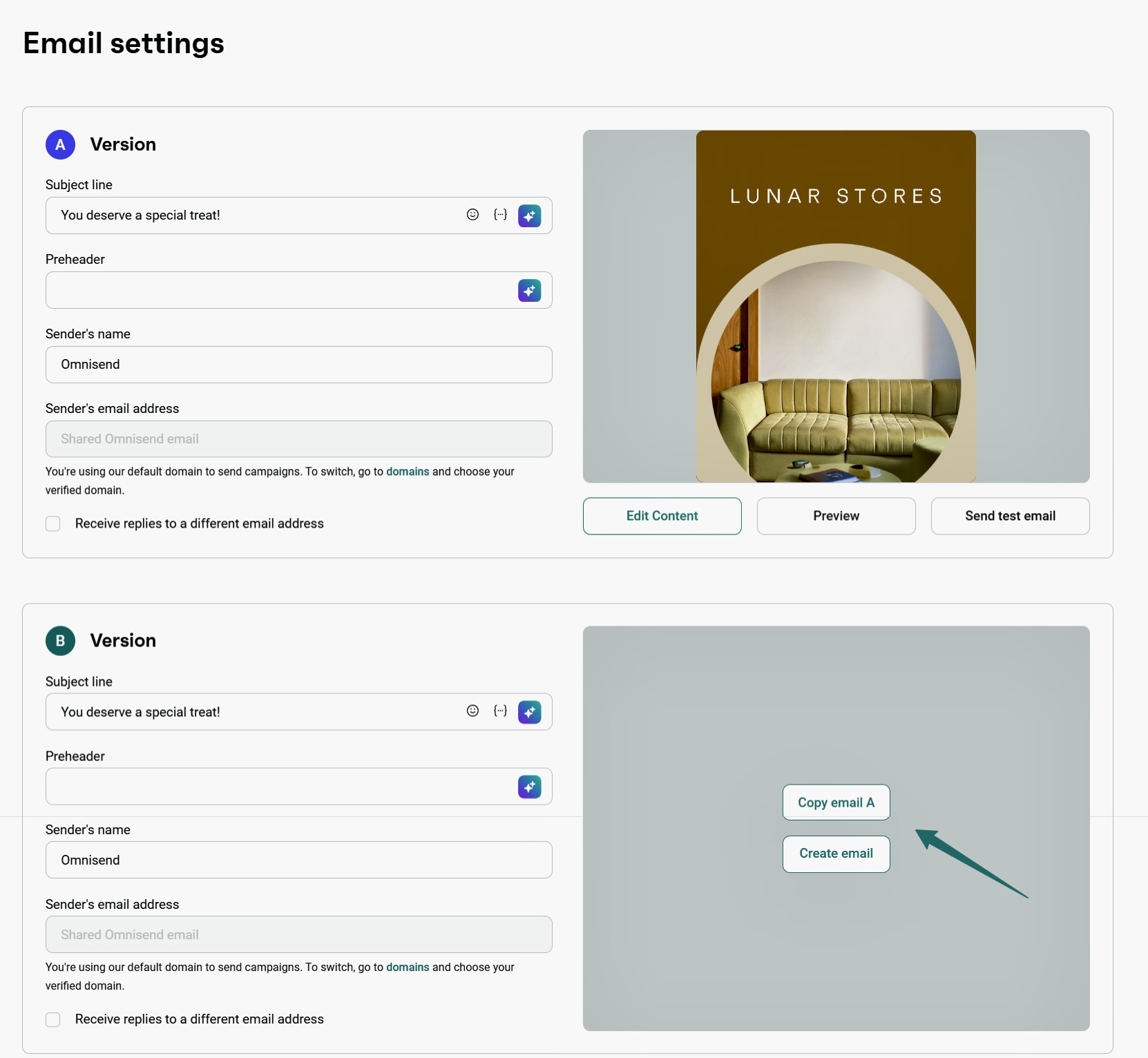
Task: Insert an emoji into Version A subject line
Action: point(473,215)
